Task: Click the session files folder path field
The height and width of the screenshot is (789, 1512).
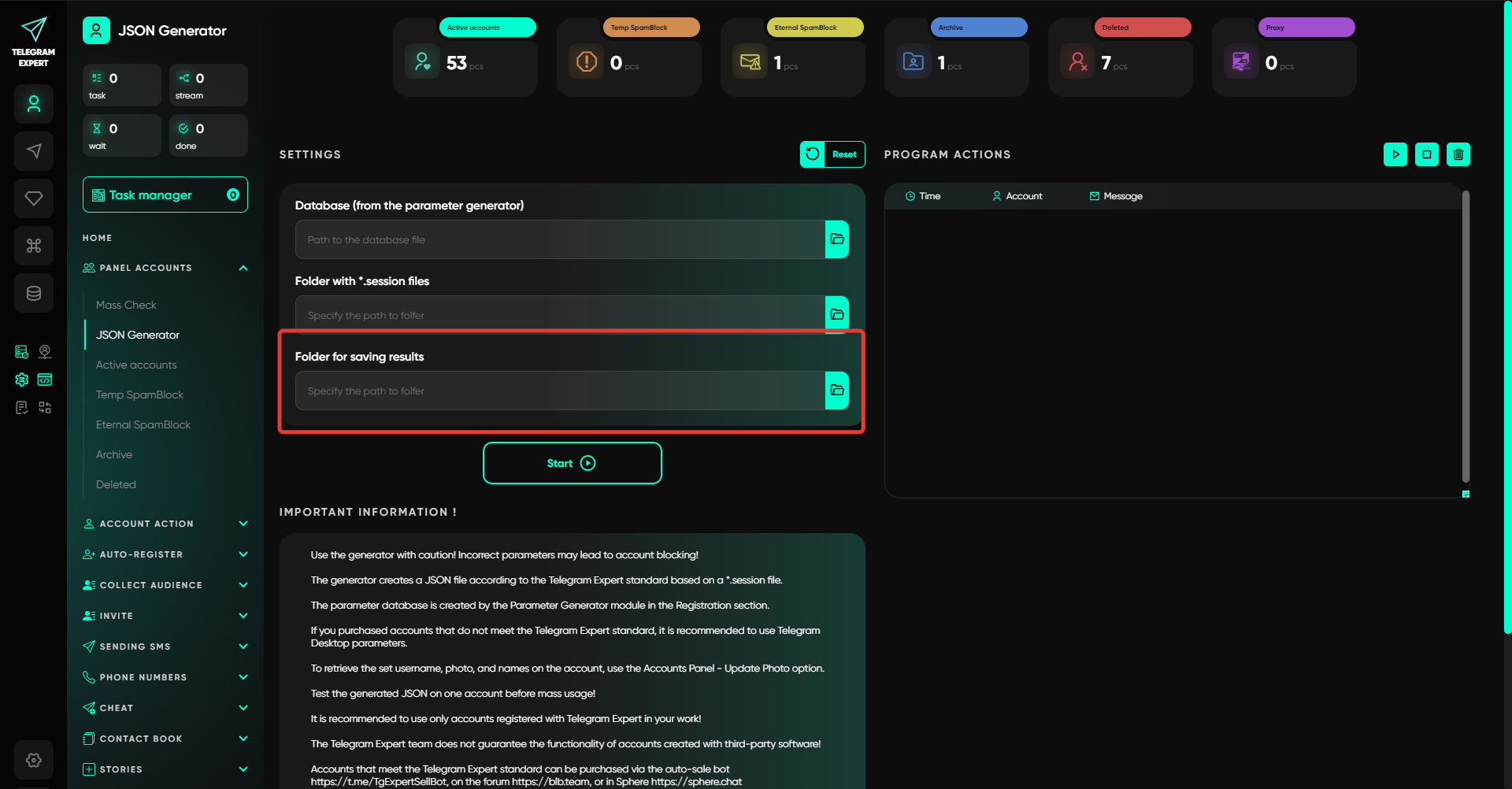Action: pos(559,315)
